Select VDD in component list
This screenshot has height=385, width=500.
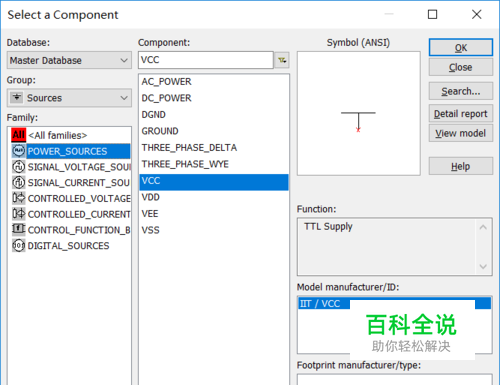click(x=214, y=197)
